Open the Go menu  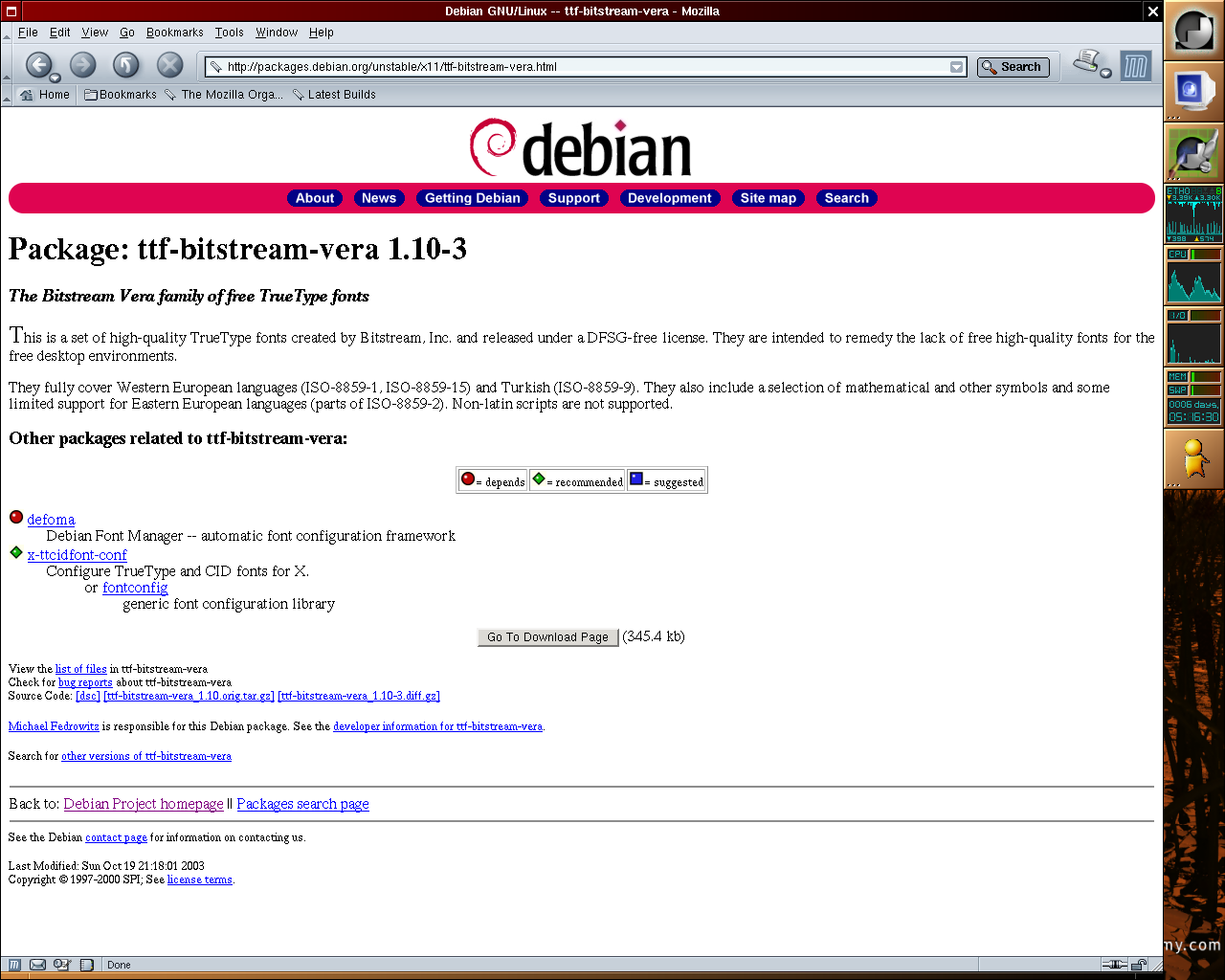tap(127, 33)
